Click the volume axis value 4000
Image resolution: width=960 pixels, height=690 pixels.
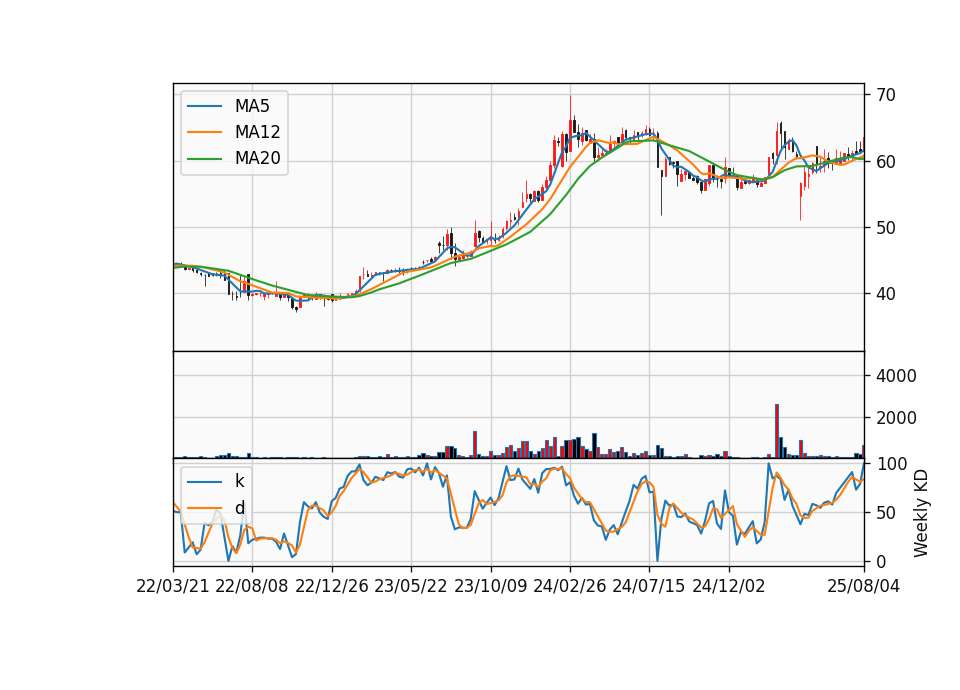pyautogui.click(x=896, y=376)
